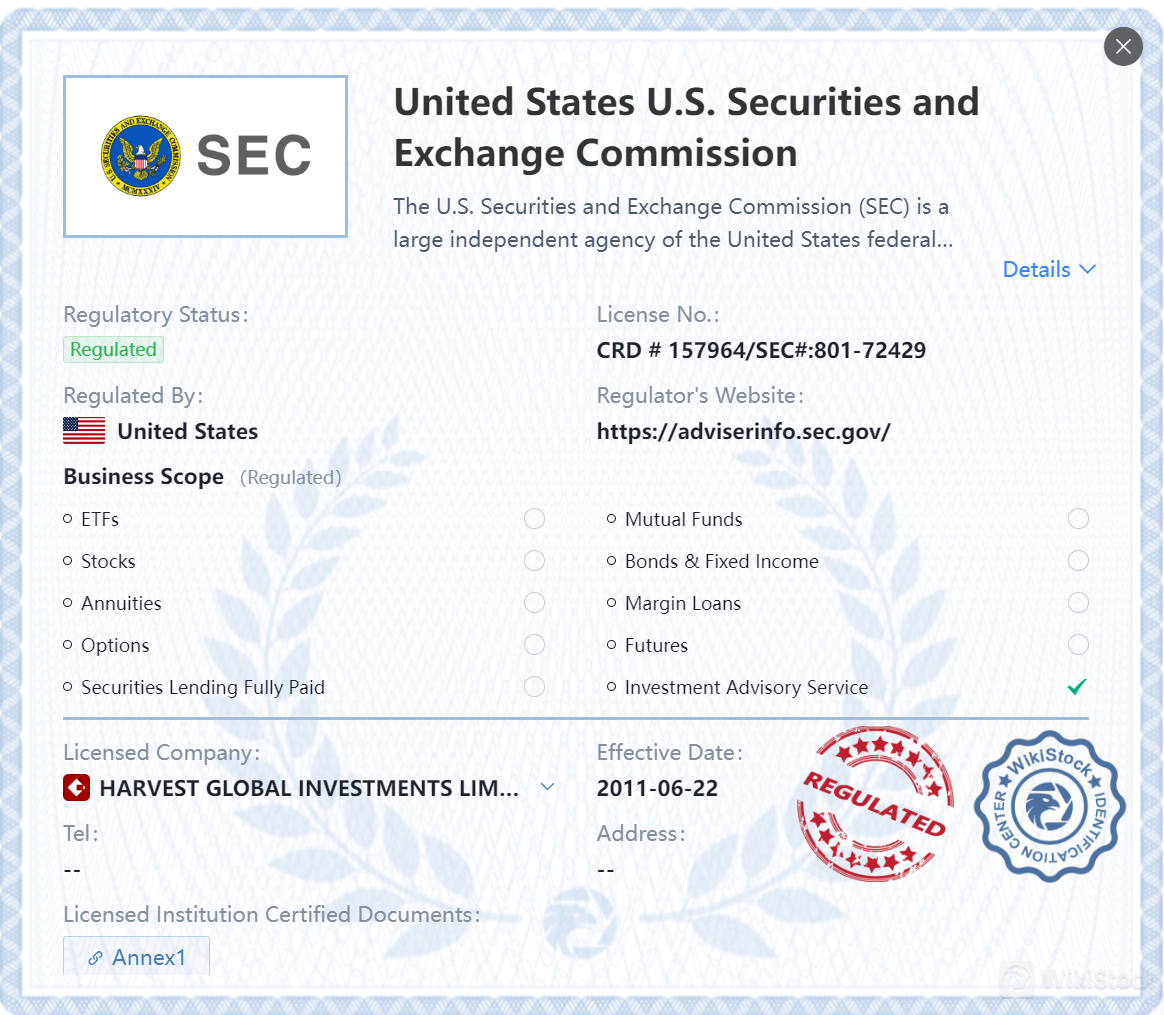
Task: Click the ETFs business scope label
Action: pyautogui.click(x=100, y=519)
